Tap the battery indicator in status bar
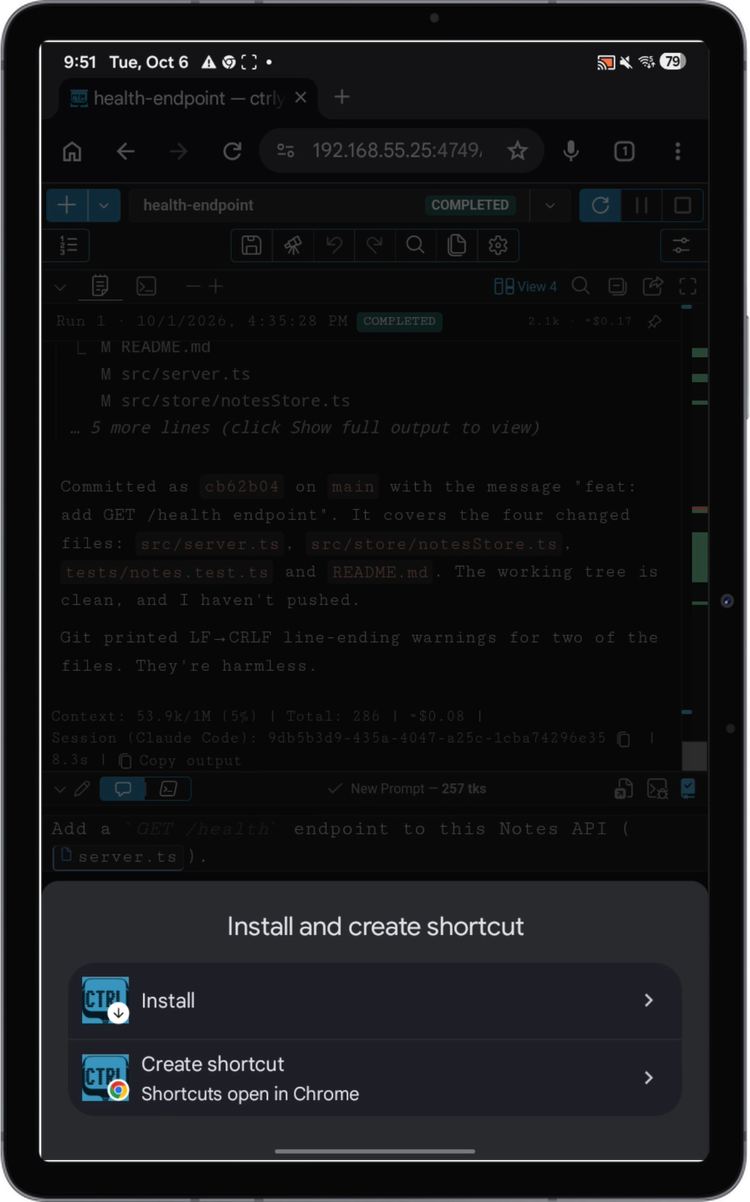This screenshot has width=750, height=1202. (672, 62)
